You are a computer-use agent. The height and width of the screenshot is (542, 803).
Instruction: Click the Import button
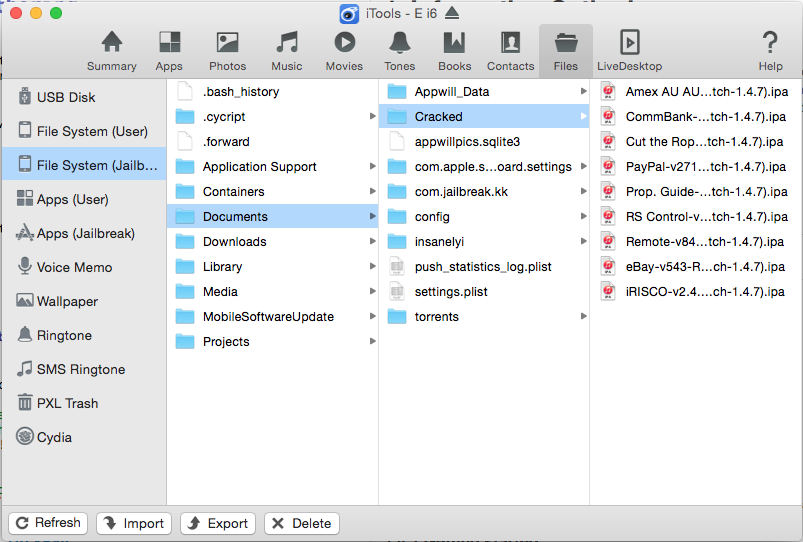[134, 523]
